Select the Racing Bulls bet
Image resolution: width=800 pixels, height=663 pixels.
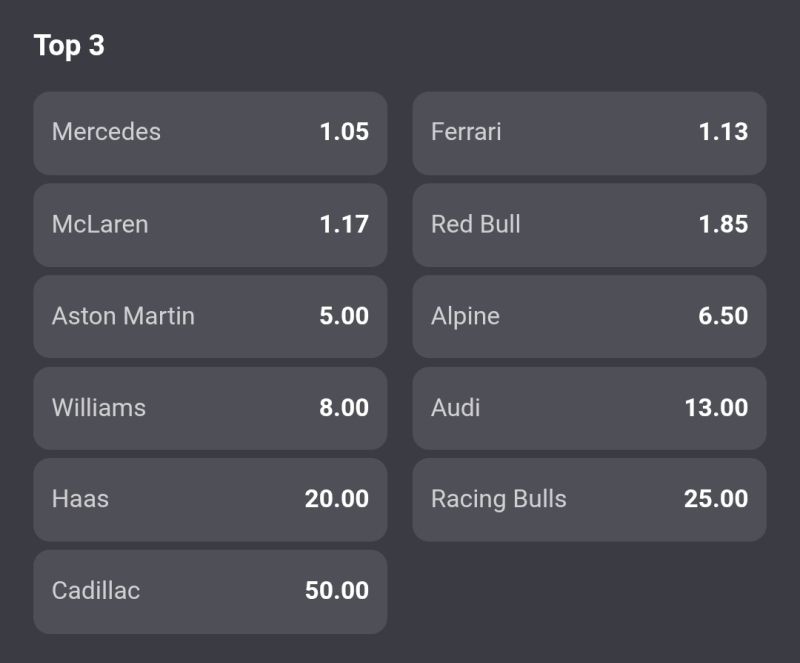pos(589,499)
